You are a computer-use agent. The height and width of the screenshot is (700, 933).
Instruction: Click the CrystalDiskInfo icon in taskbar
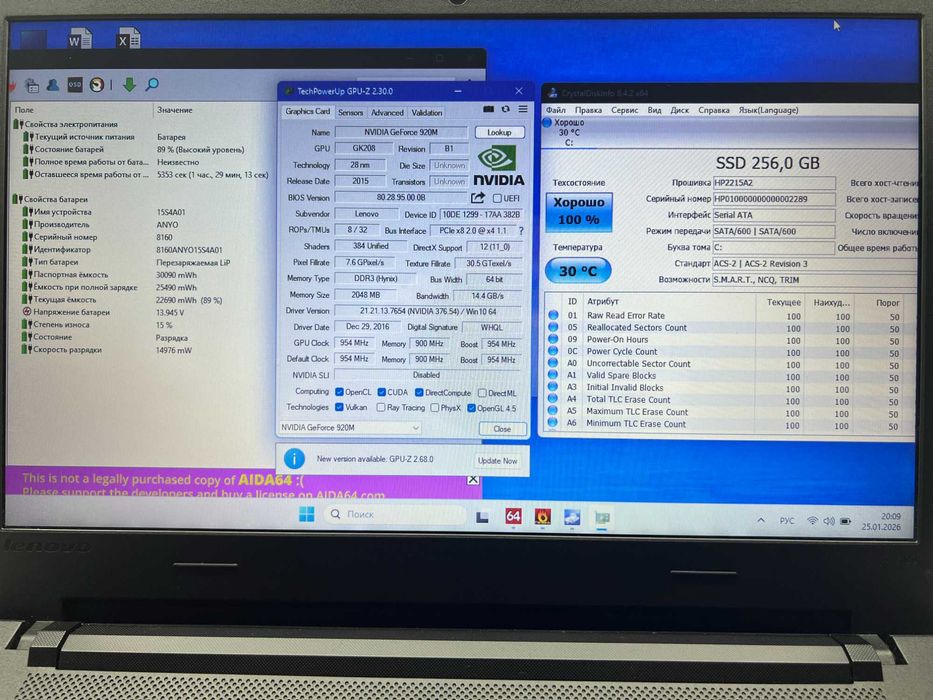(572, 517)
